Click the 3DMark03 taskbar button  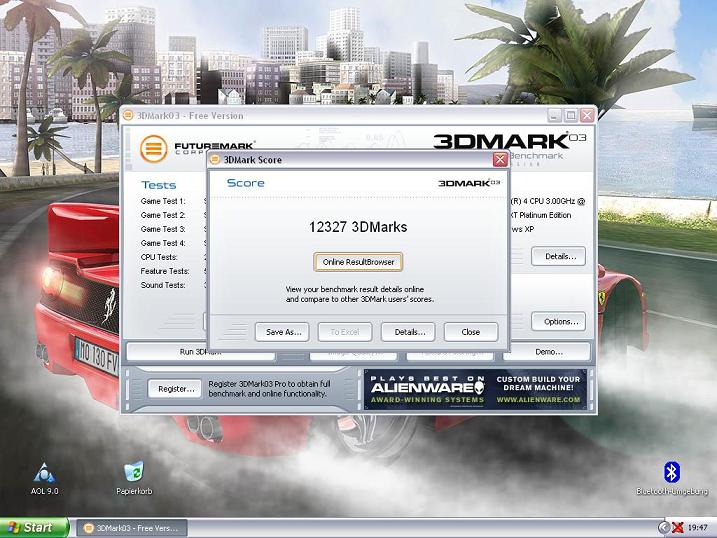132,528
